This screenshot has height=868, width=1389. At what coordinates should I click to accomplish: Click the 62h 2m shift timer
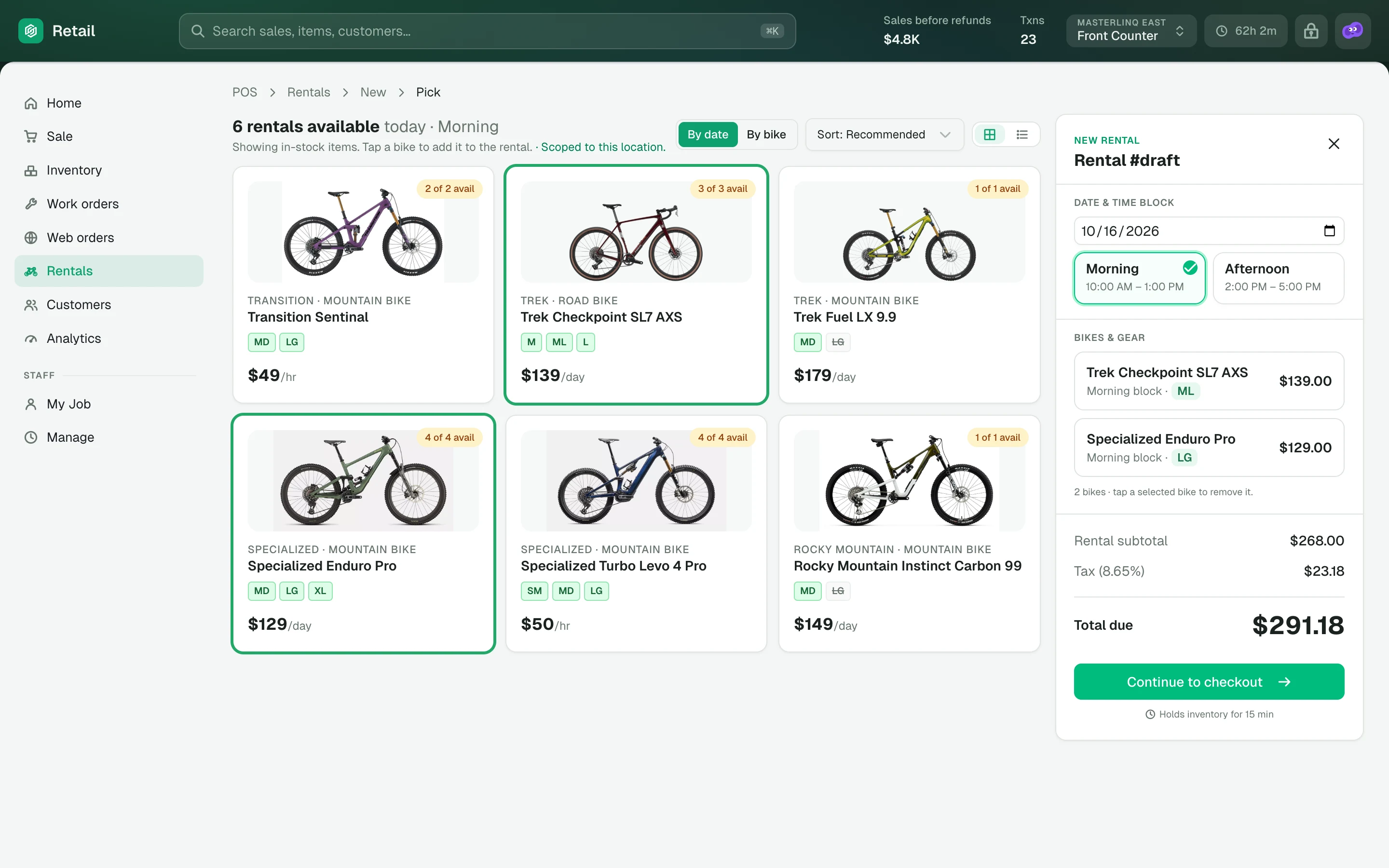(1245, 31)
